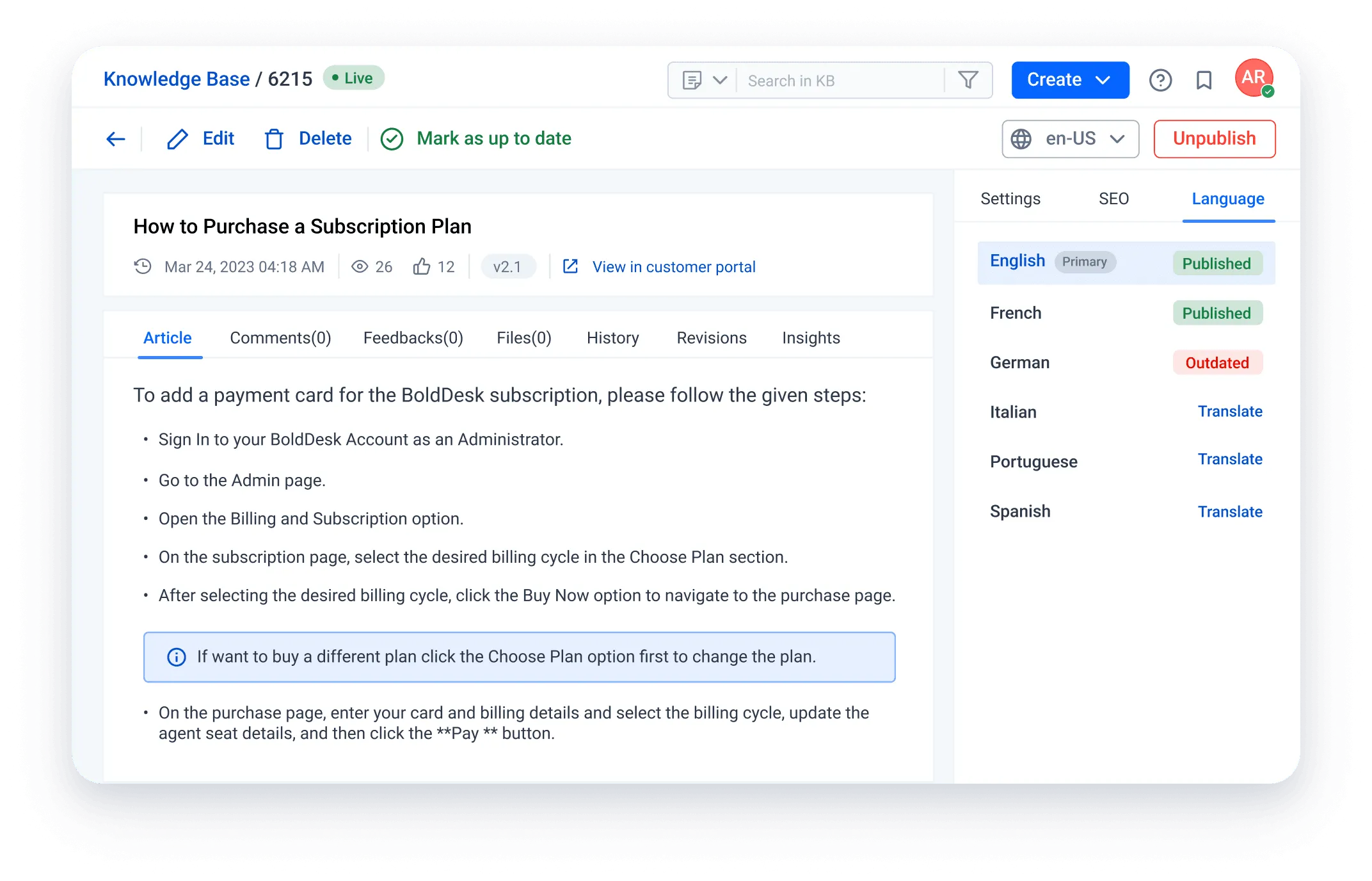Click the external link icon for customer portal

[x=571, y=266]
